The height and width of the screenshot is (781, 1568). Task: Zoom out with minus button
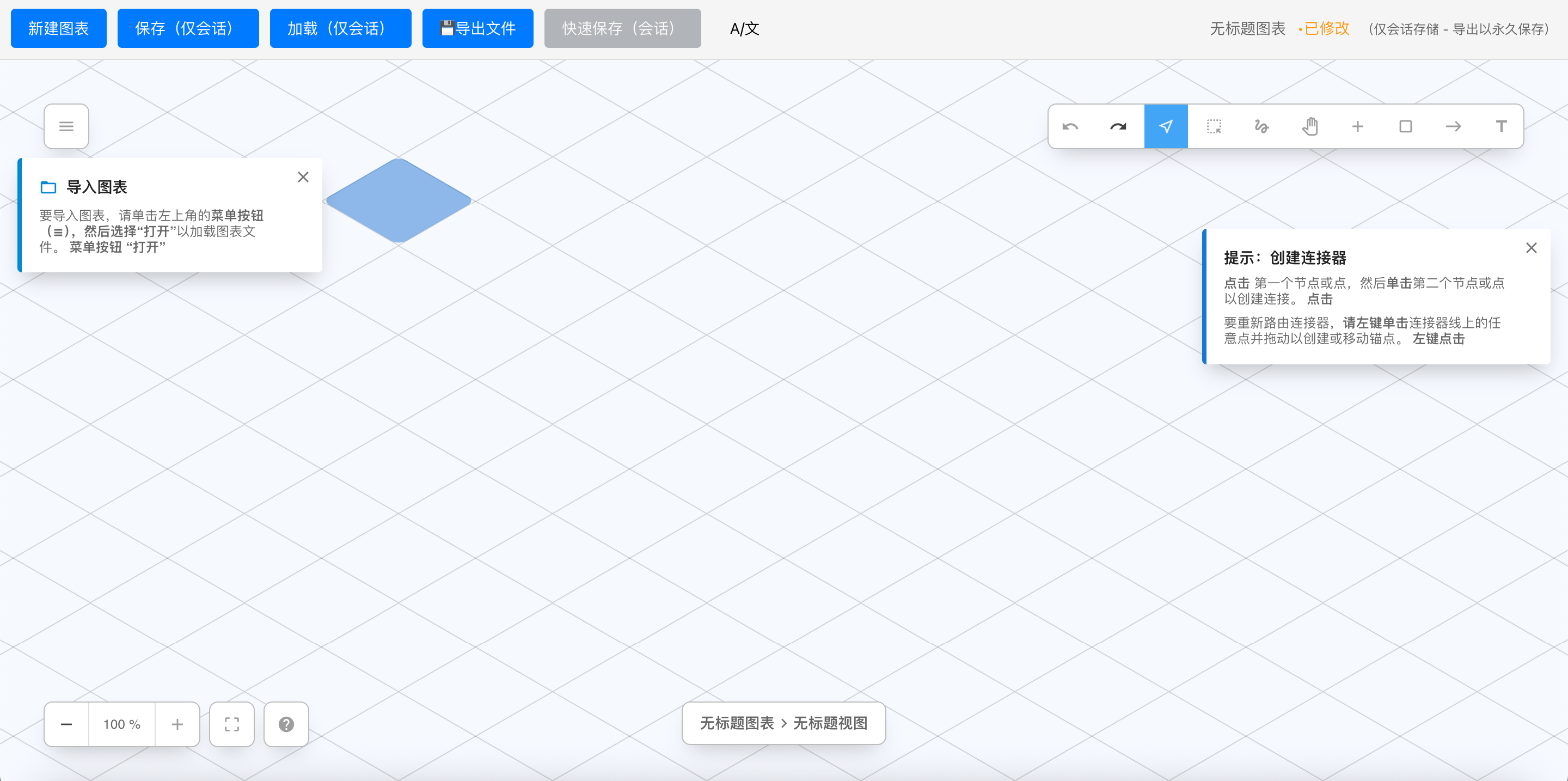click(66, 724)
